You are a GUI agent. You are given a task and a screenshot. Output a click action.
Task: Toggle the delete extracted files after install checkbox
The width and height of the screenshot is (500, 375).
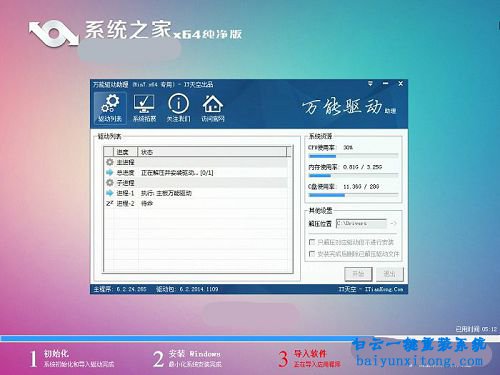point(312,254)
